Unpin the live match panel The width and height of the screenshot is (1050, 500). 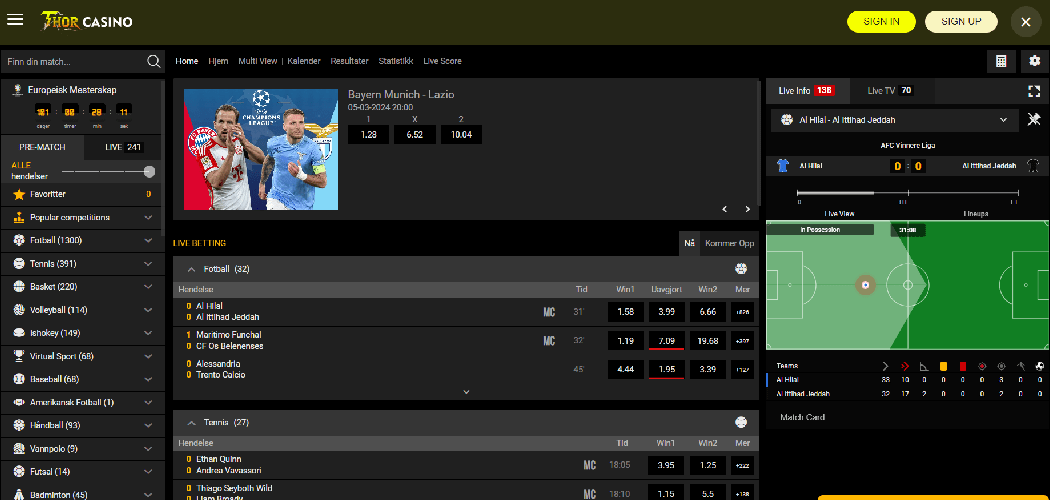tap(1034, 119)
